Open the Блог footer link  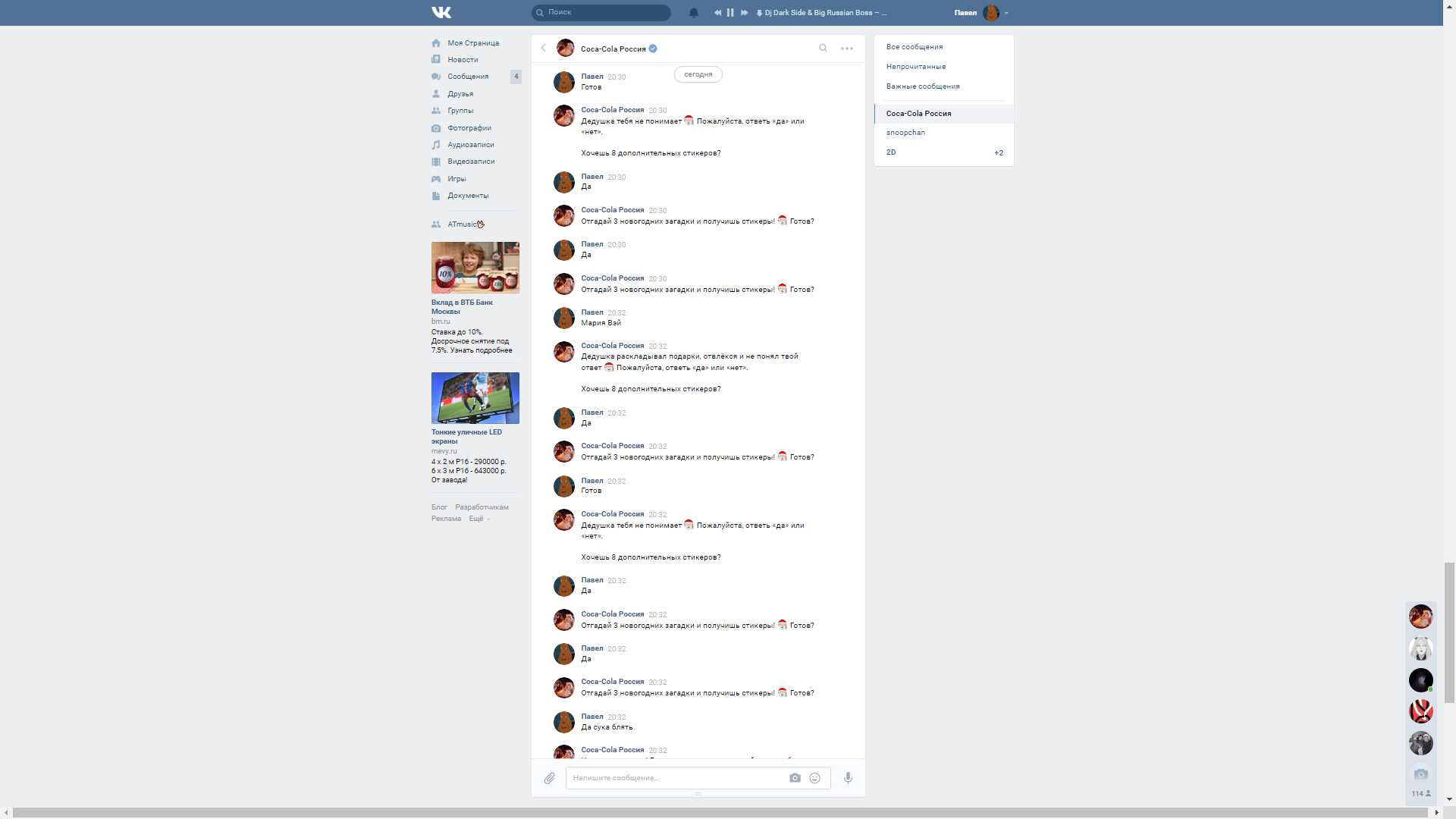pyautogui.click(x=439, y=507)
